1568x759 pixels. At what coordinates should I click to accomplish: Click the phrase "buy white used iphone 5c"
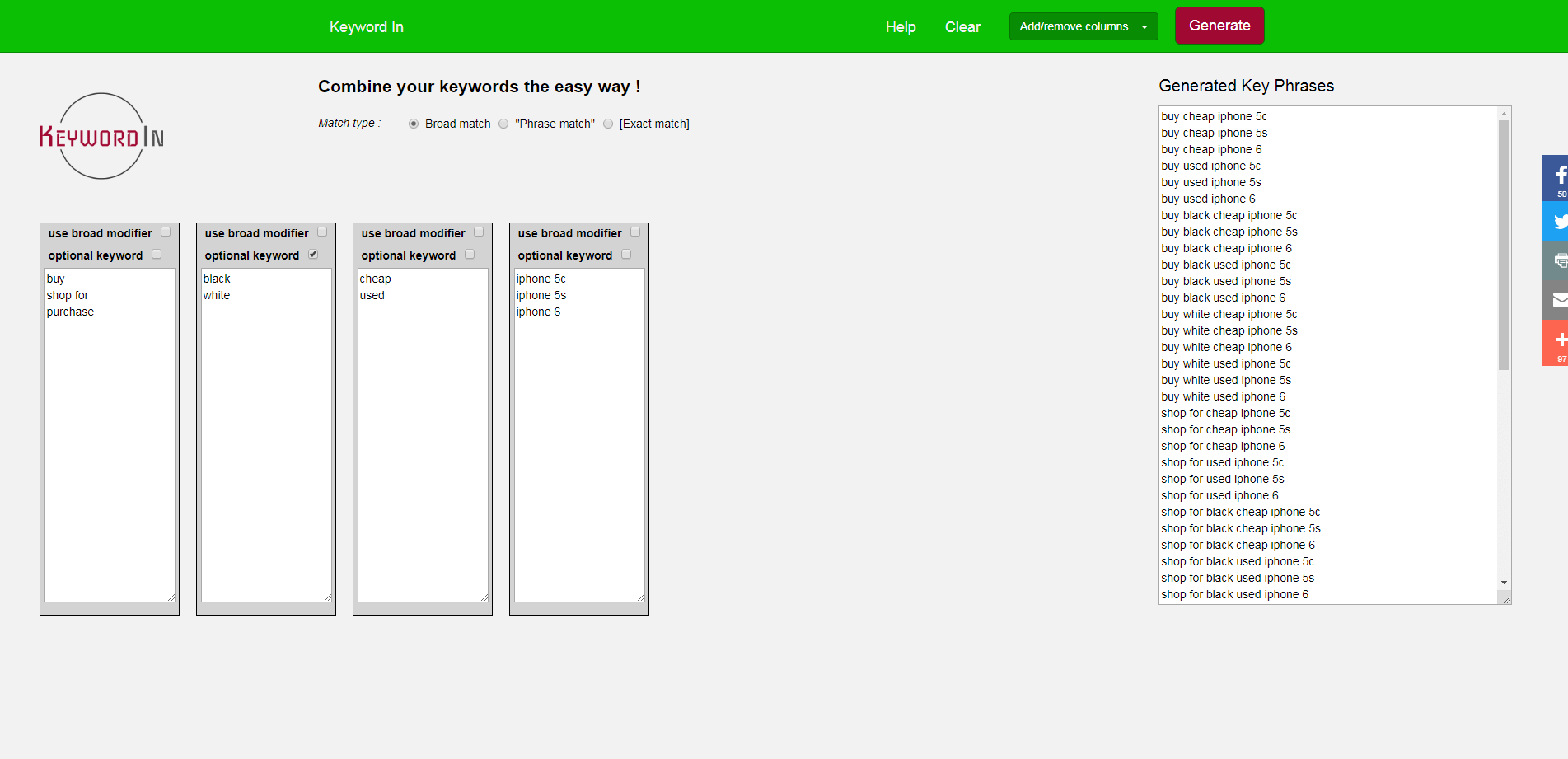1226,363
